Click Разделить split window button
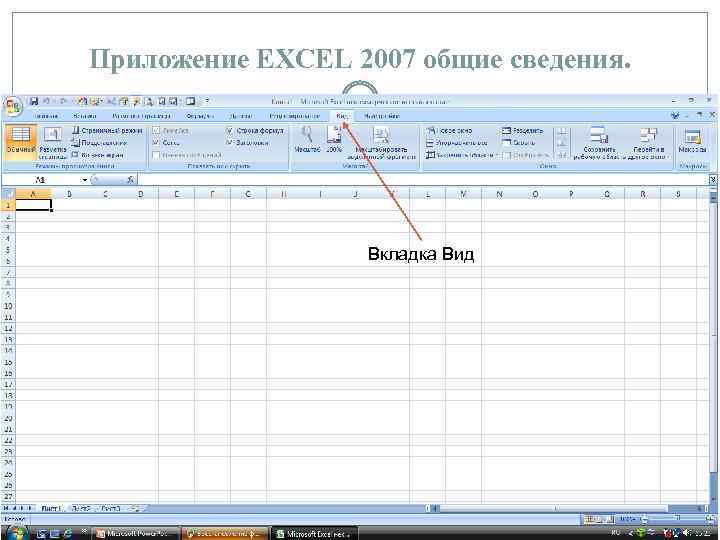The height and width of the screenshot is (540, 720). pos(523,131)
